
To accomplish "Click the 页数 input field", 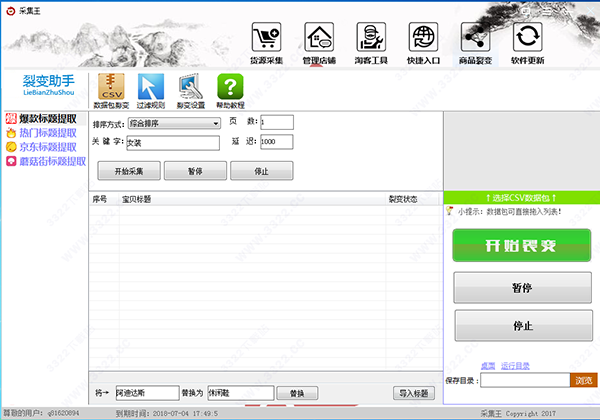I will click(x=277, y=122).
